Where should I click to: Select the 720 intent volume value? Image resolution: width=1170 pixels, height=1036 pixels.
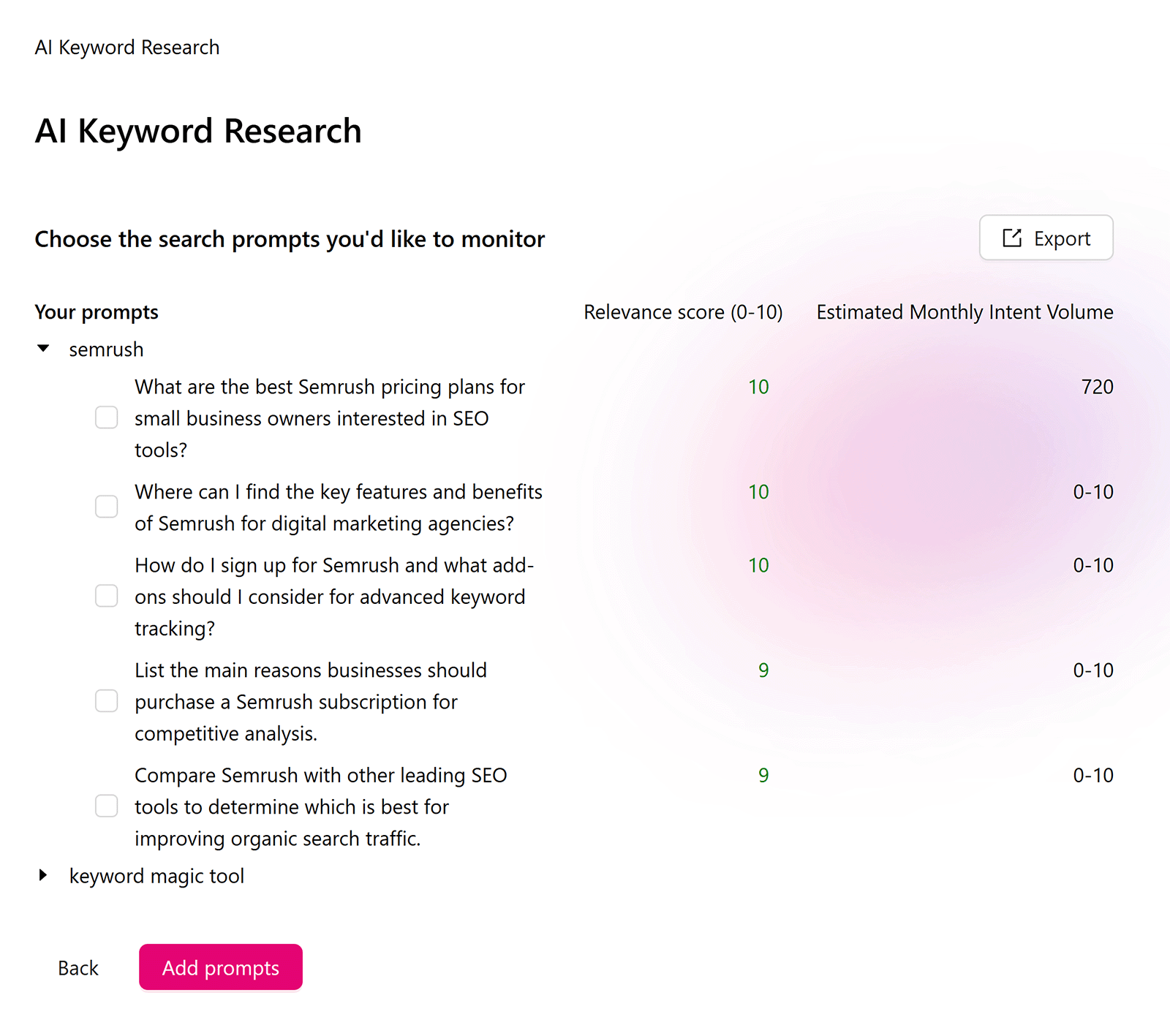point(1096,387)
